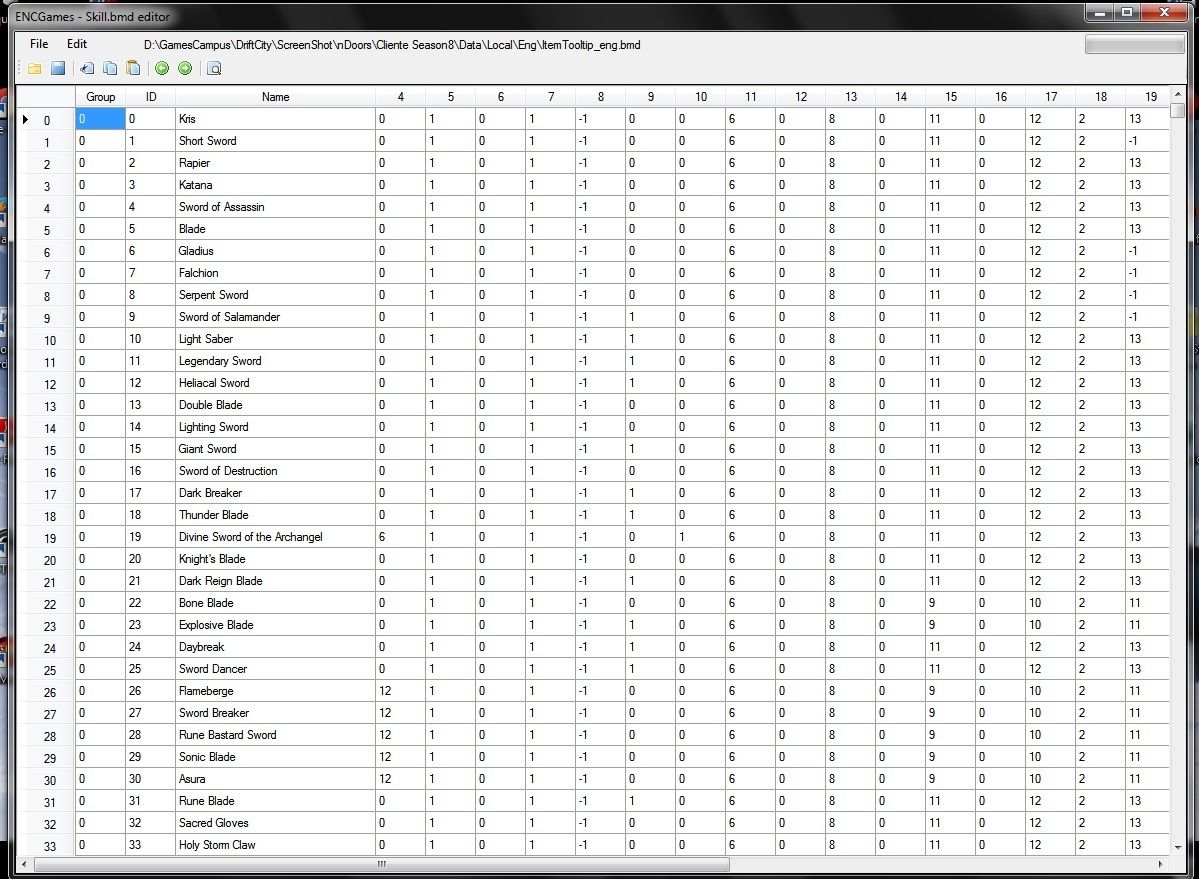Click the toolbar icon left of Copy
The width and height of the screenshot is (1199, 879).
(x=87, y=68)
